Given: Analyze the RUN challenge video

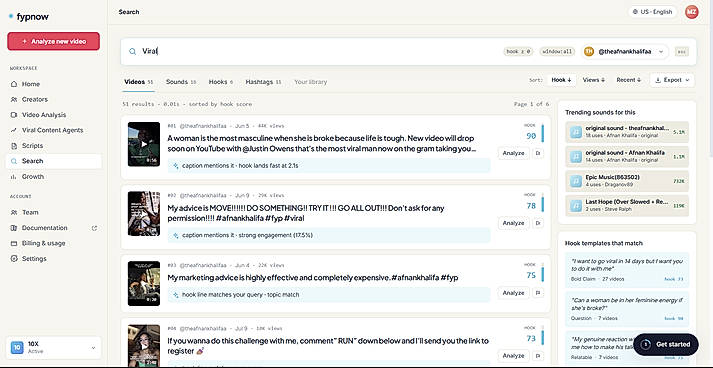Looking at the screenshot, I should point(513,356).
